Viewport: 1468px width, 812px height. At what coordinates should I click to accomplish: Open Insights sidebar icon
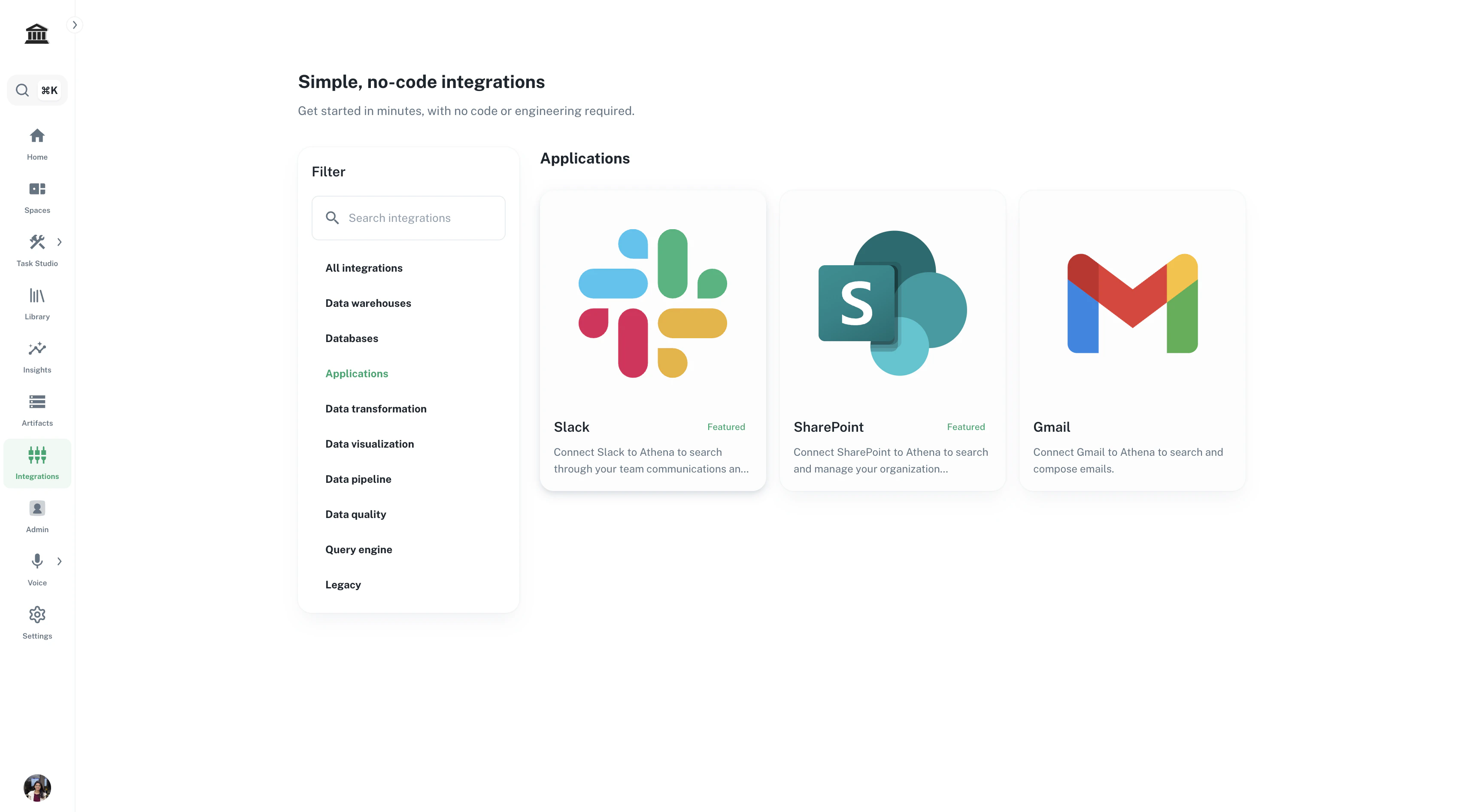[x=37, y=349]
